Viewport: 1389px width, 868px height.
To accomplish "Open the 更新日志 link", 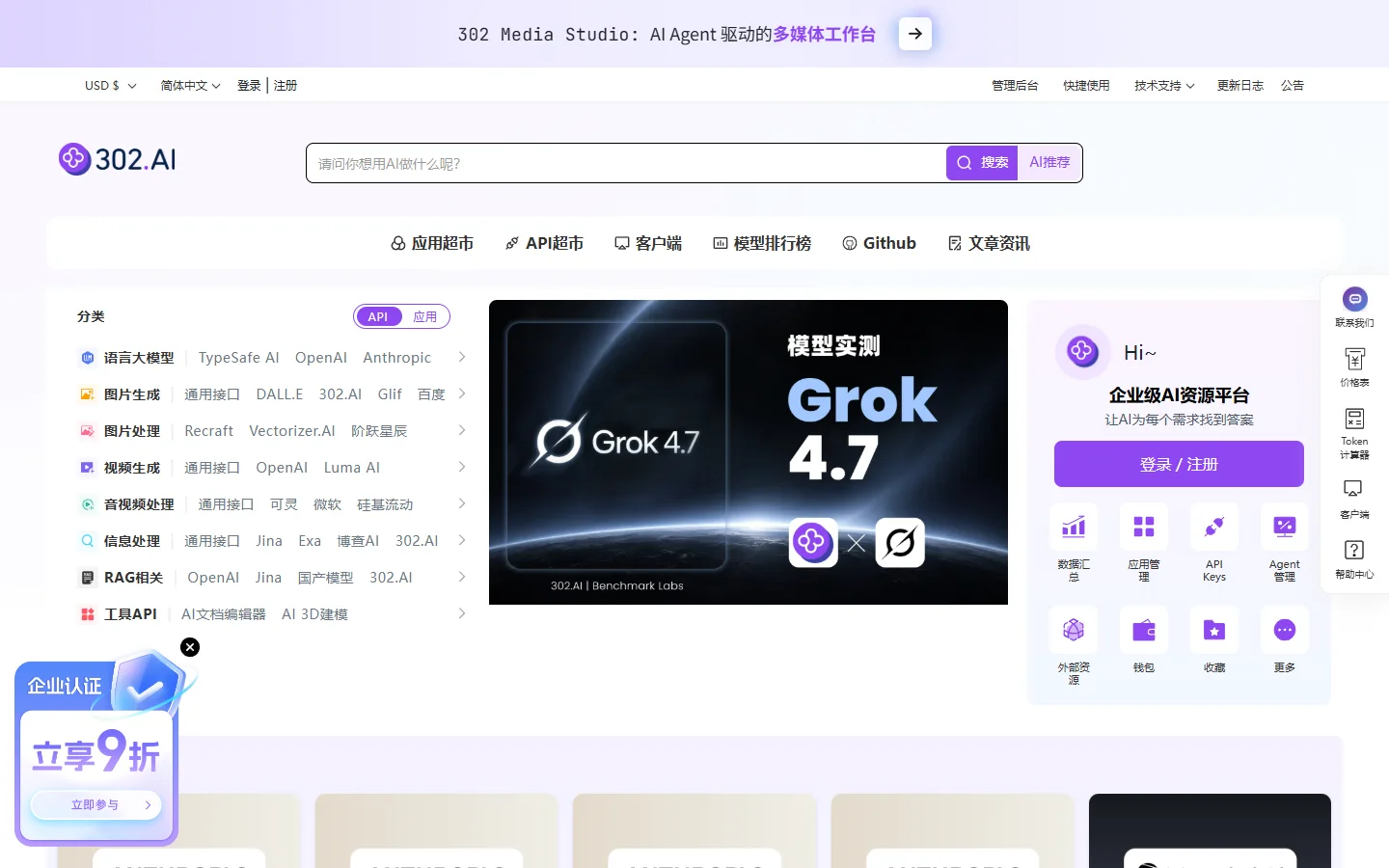I will tap(1240, 86).
